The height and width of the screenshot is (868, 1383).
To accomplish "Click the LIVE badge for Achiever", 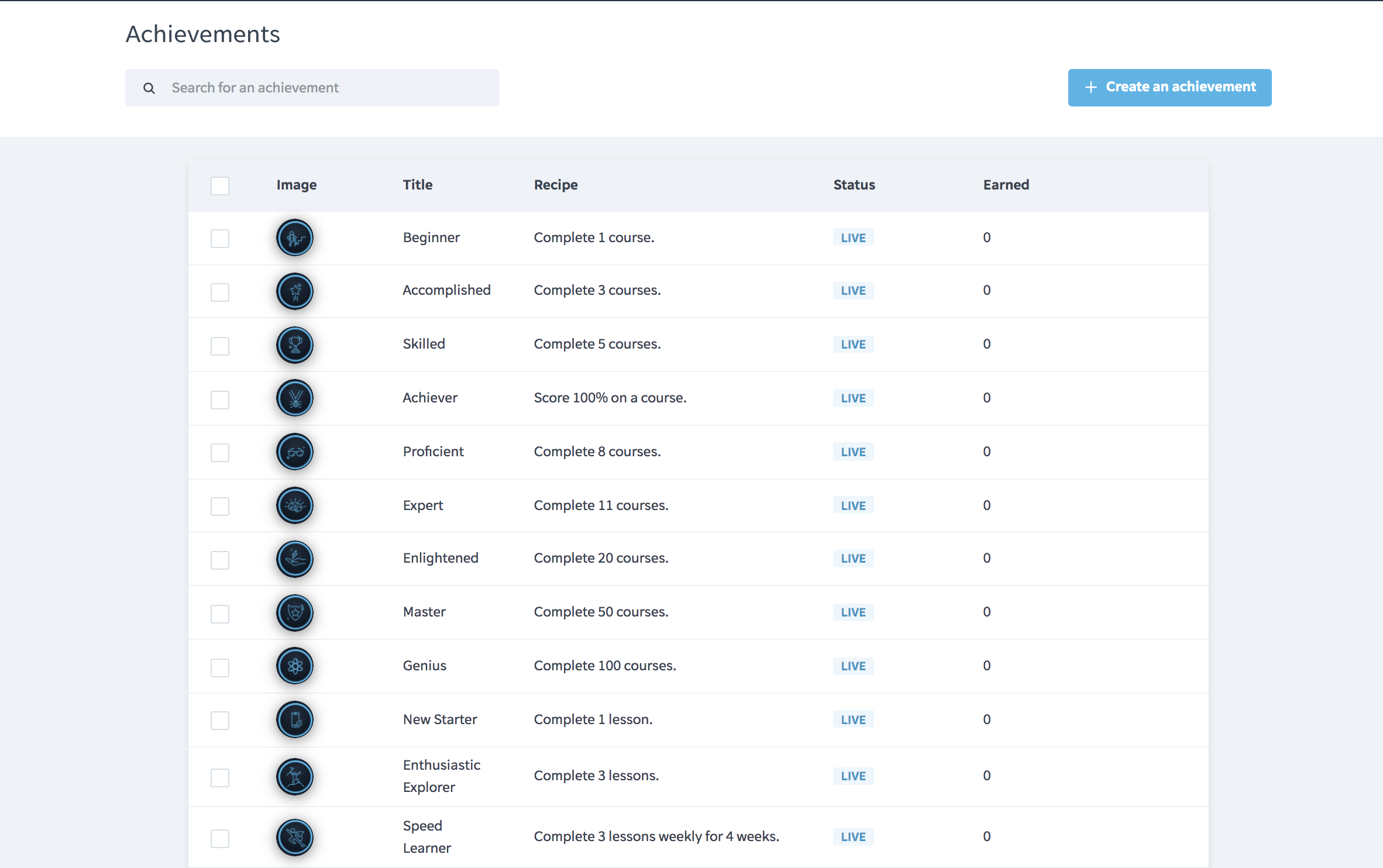I will [x=853, y=398].
